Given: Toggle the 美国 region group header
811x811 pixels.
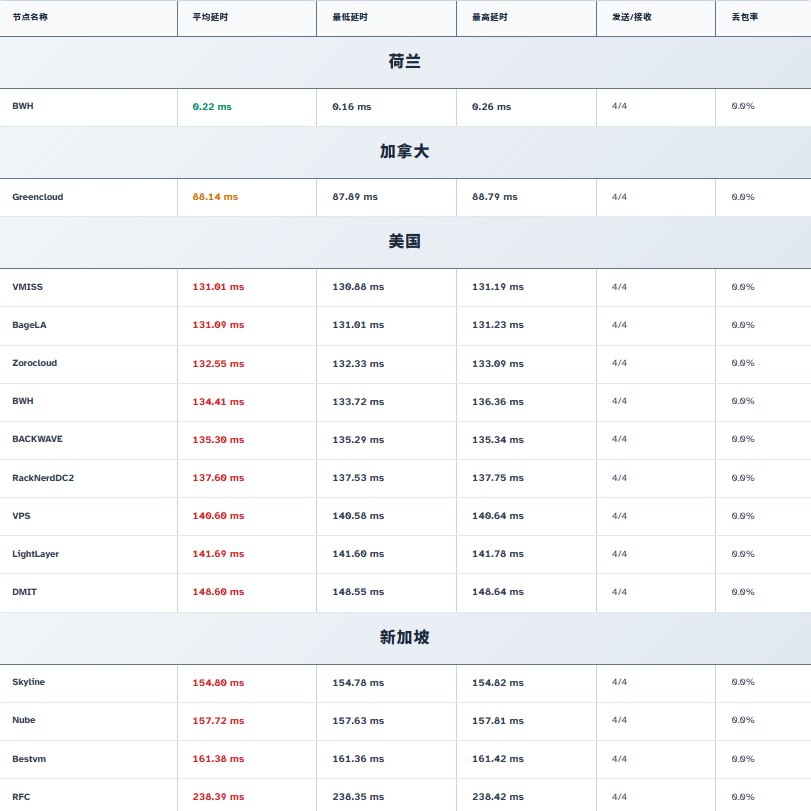Looking at the screenshot, I should pyautogui.click(x=405, y=242).
